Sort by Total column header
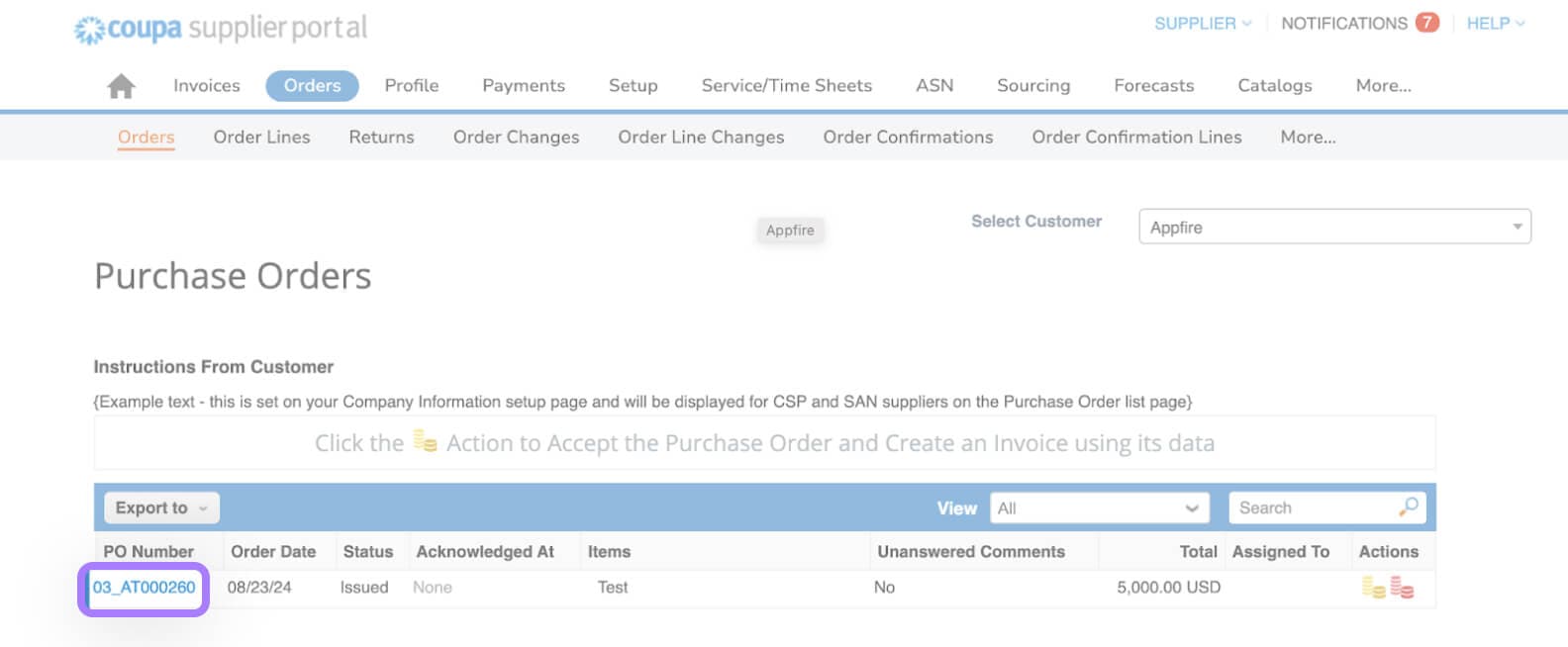Screen dimensions: 1568x647 click(x=1198, y=552)
